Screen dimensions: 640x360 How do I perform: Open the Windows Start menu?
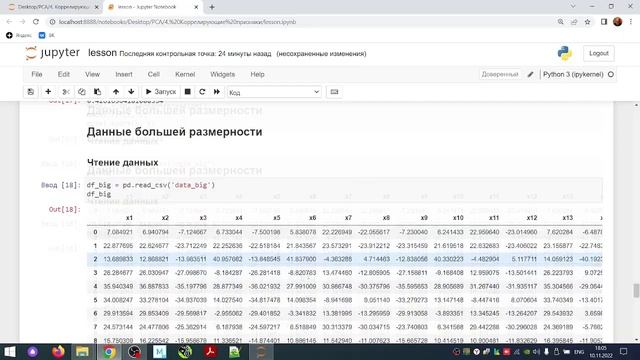(x=10, y=351)
